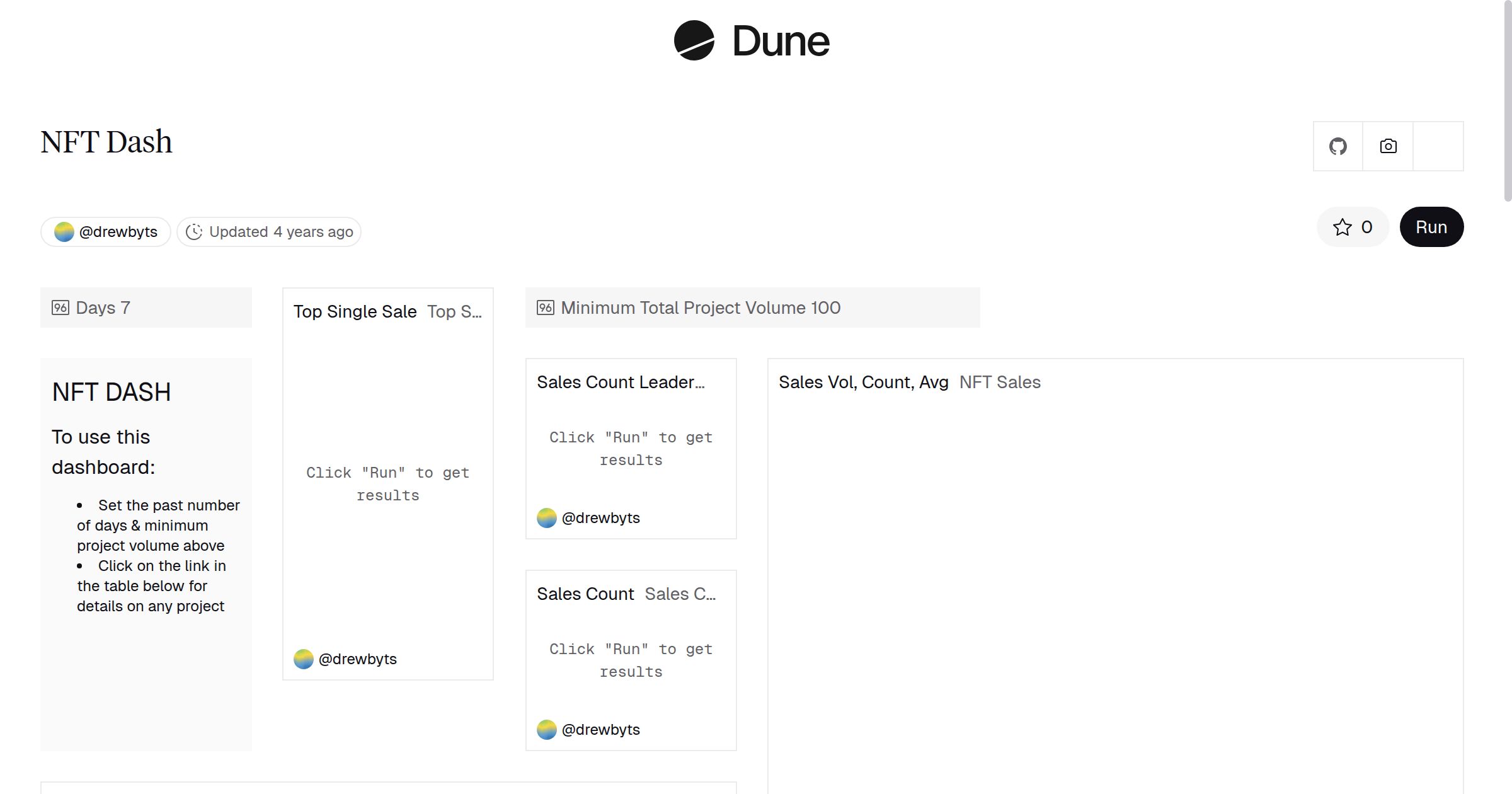Open Sales Vol, Count, Avg title
The width and height of the screenshot is (1512, 794).
pyautogui.click(x=863, y=382)
